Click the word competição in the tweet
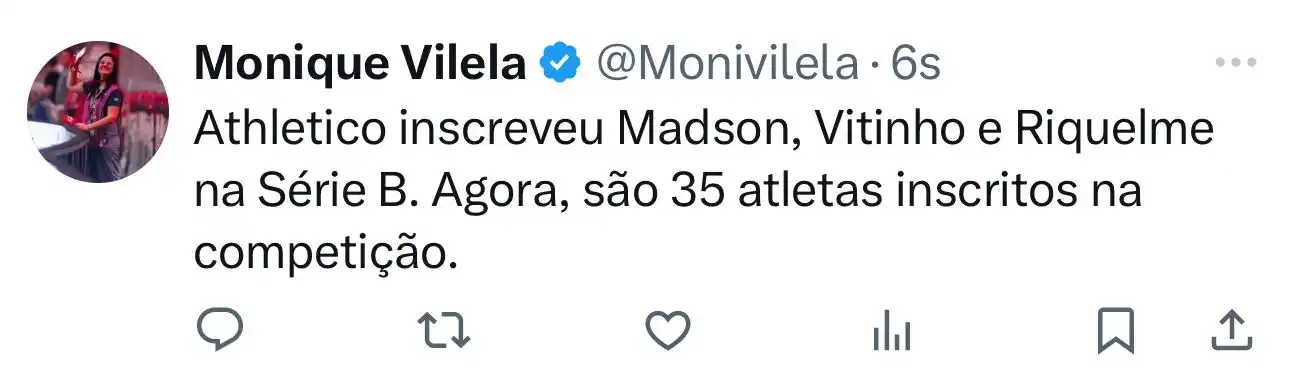 [x=324, y=252]
